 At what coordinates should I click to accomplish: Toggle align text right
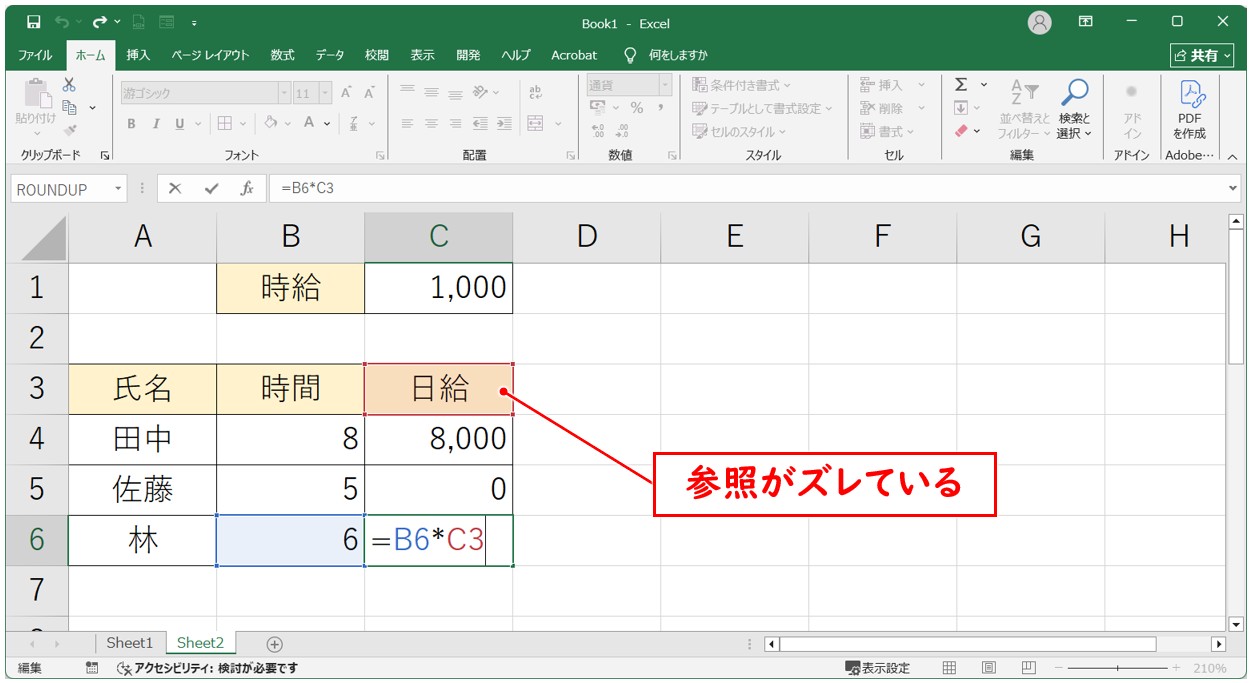click(456, 124)
